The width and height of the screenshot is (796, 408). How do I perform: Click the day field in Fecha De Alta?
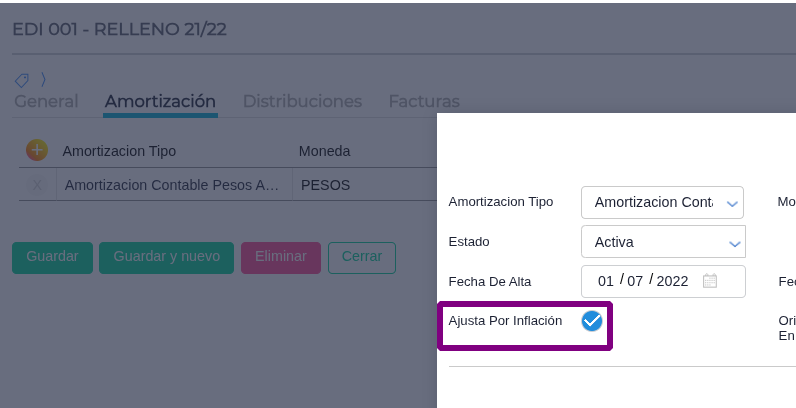point(606,281)
